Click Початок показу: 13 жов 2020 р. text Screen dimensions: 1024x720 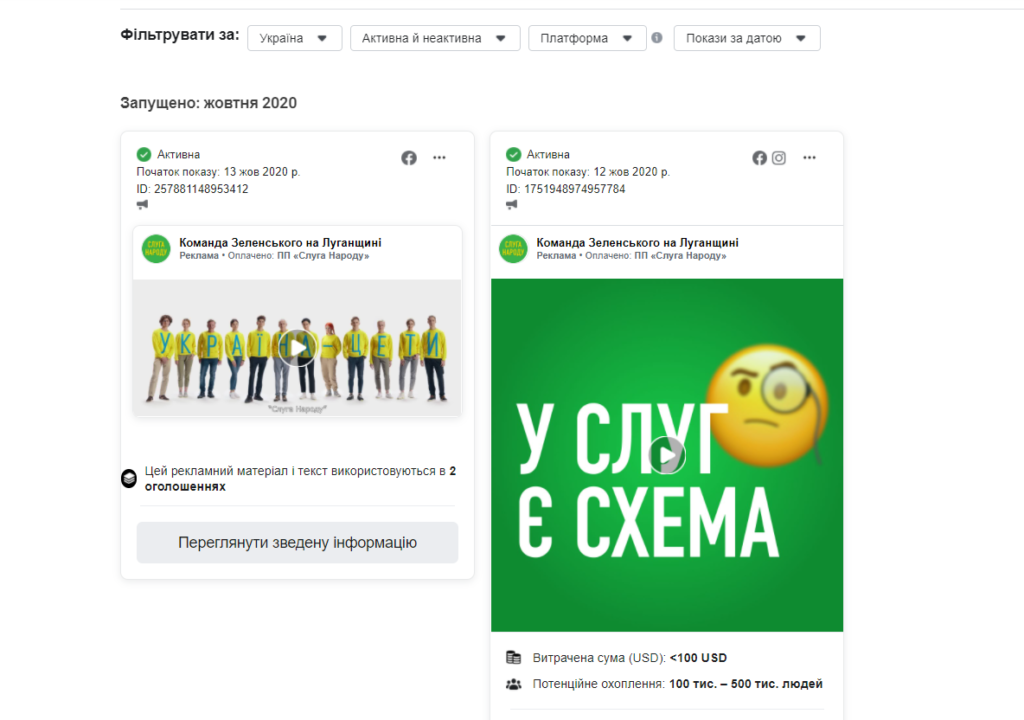pyautogui.click(x=218, y=172)
